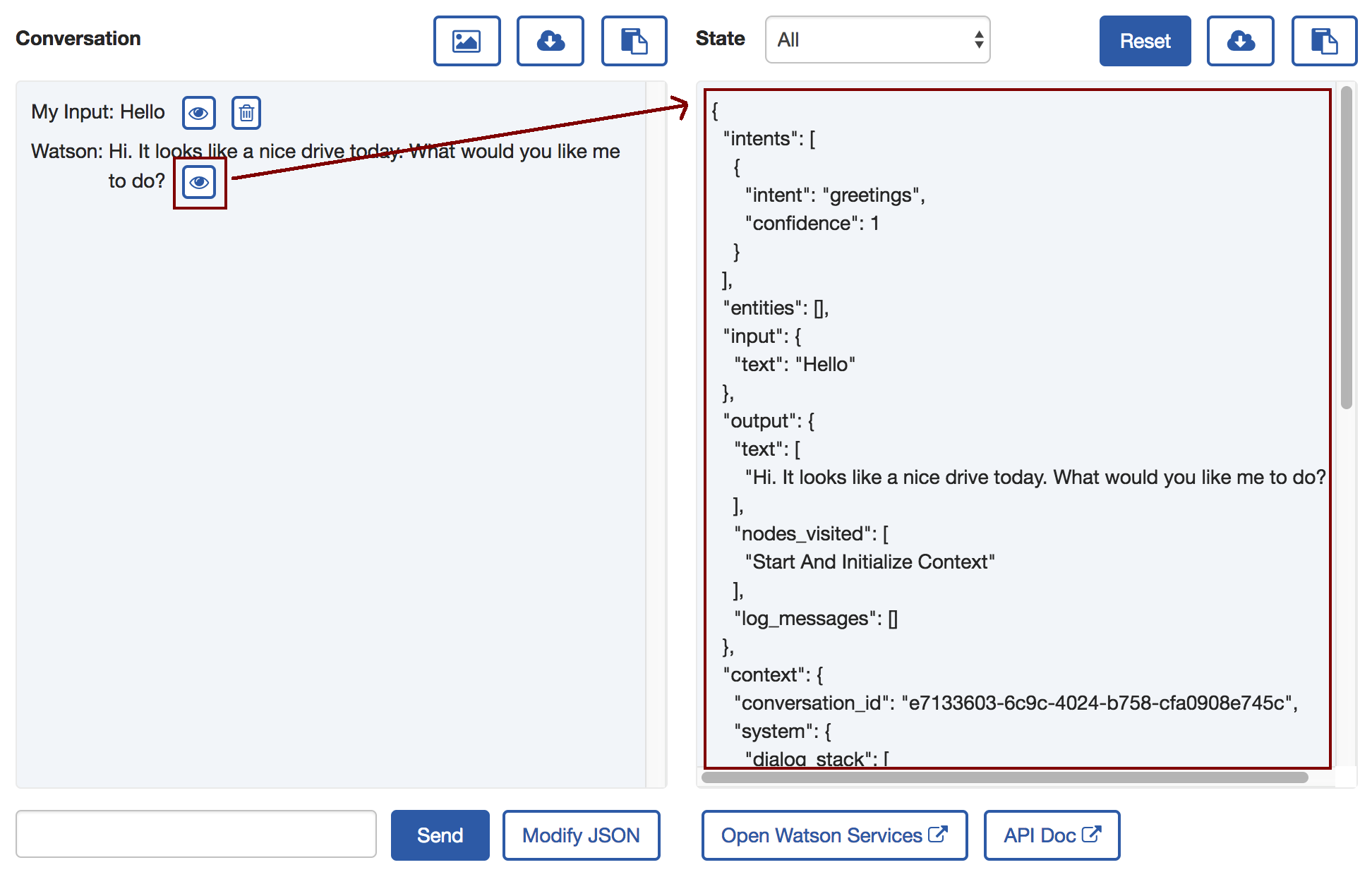The width and height of the screenshot is (1372, 872).
Task: Open Watson Services link
Action: 834,835
